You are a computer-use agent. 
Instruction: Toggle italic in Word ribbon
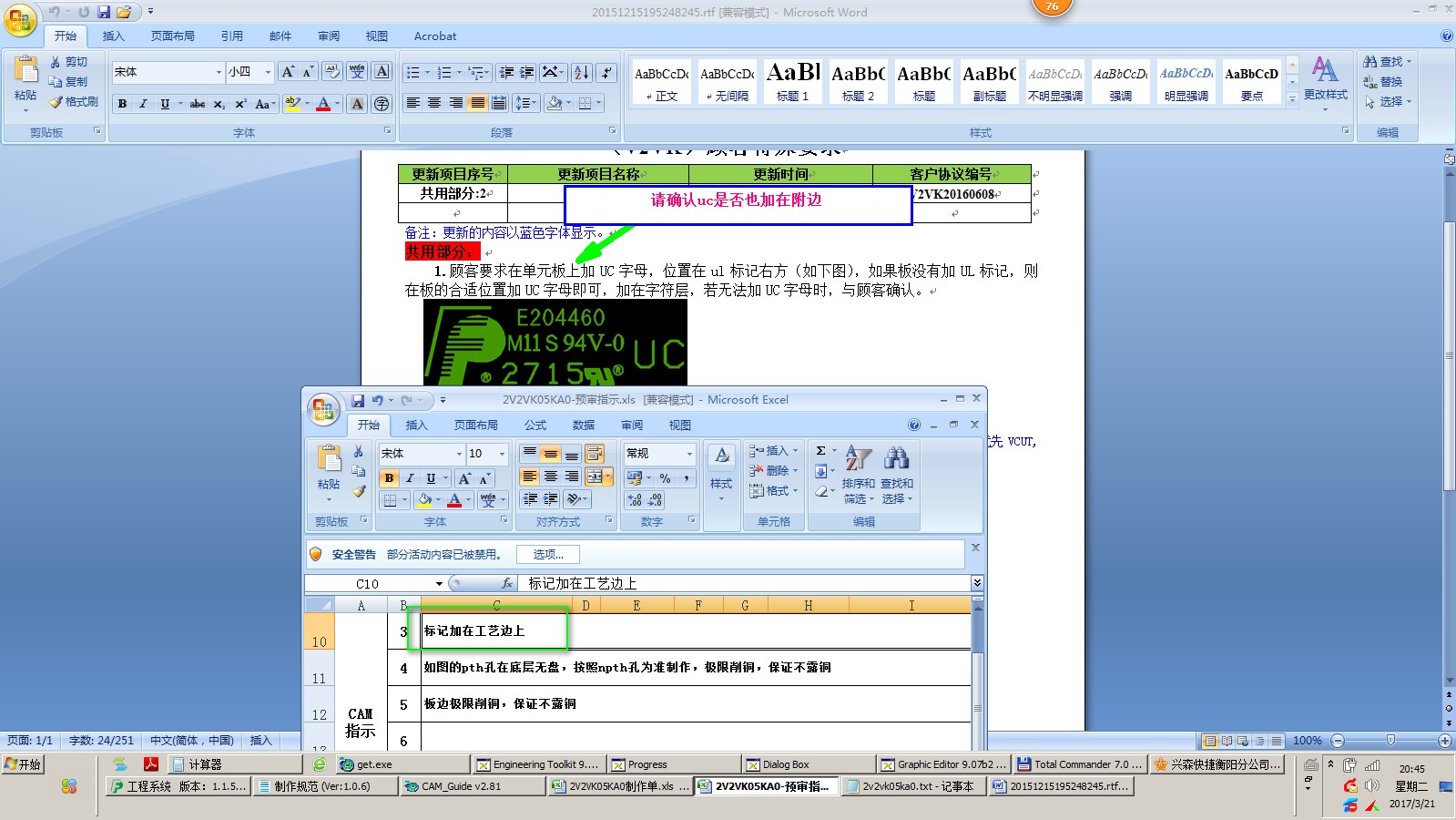pos(143,104)
